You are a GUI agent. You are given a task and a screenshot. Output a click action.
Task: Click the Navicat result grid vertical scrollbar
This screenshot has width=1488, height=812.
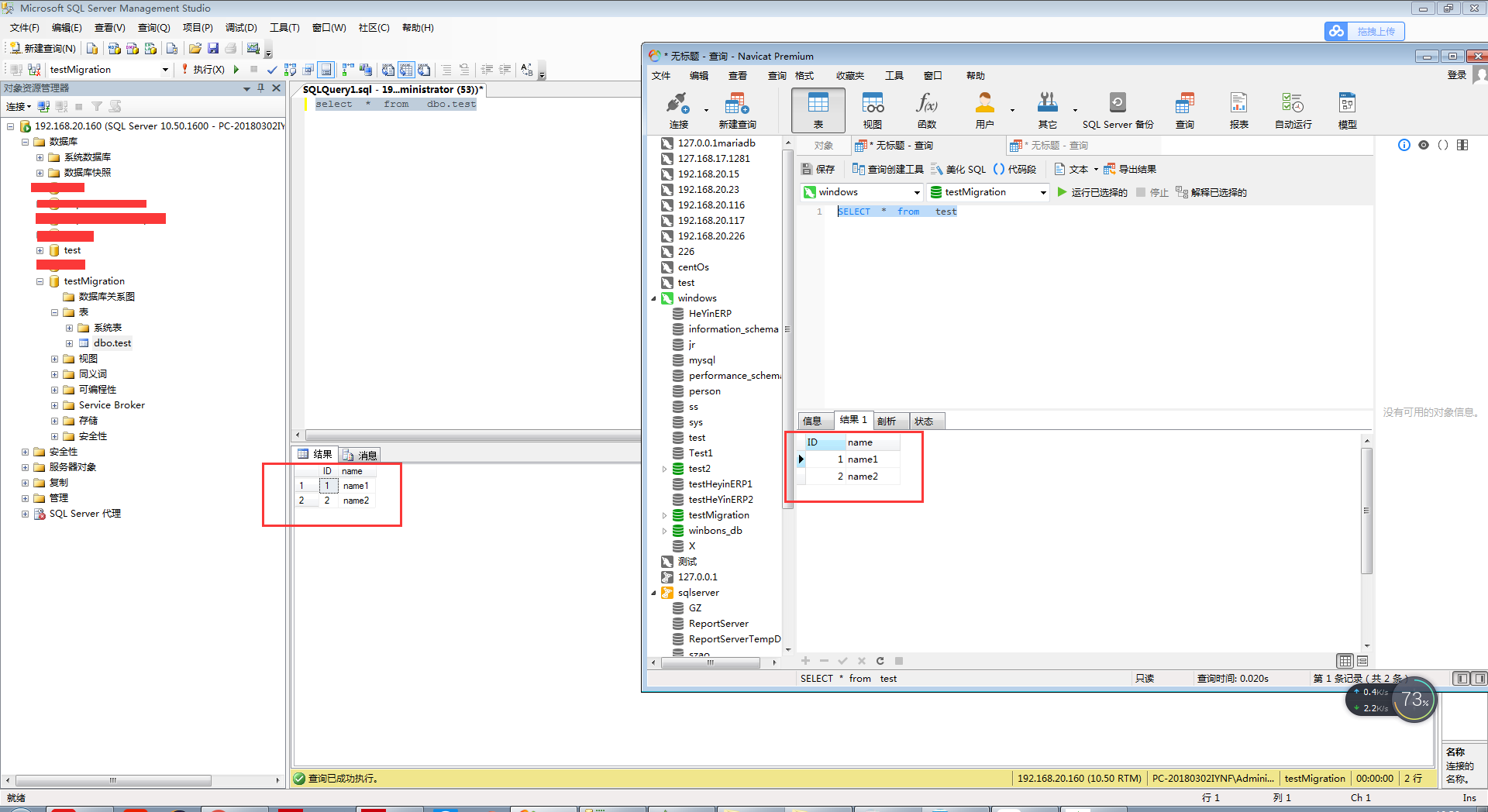tap(1366, 511)
